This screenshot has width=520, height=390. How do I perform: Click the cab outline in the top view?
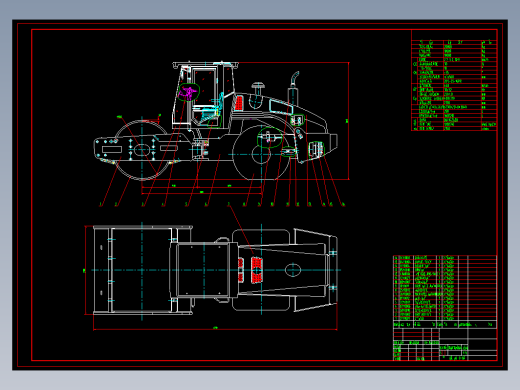203,270
